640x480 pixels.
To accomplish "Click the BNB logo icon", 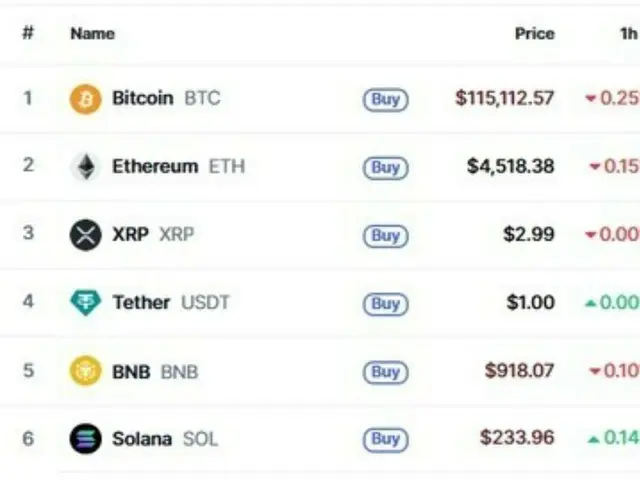I will pos(85,371).
